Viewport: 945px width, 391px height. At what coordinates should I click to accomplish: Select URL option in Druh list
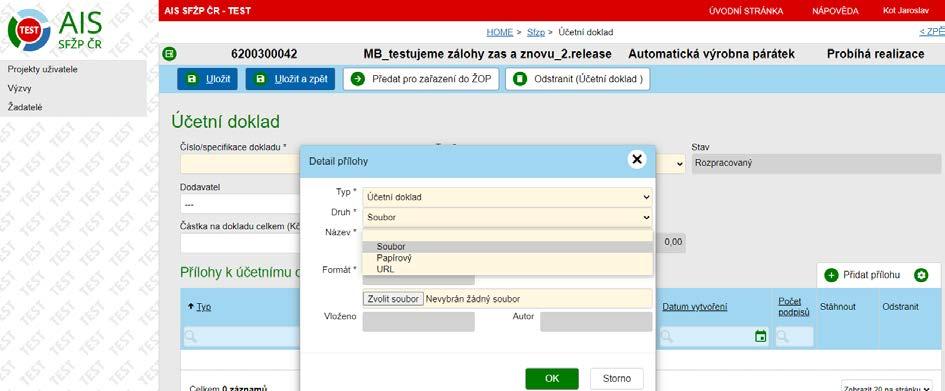[507, 269]
